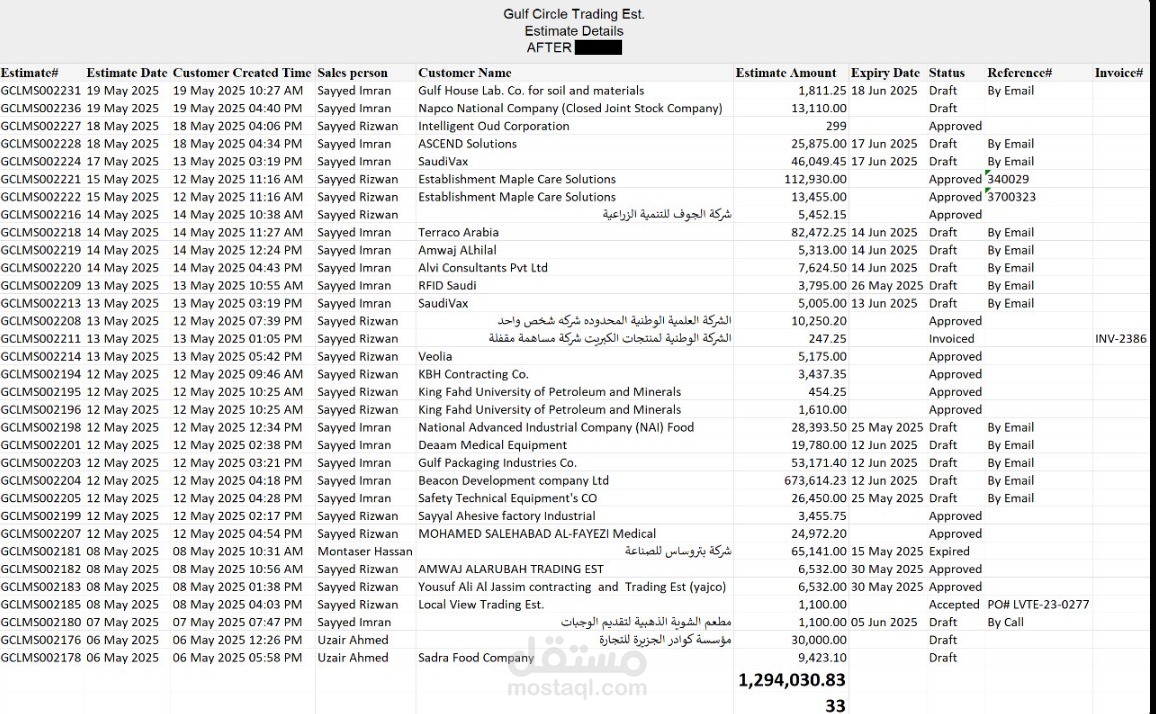
Task: Click amount 673,614.23 cell
Action: coord(815,480)
